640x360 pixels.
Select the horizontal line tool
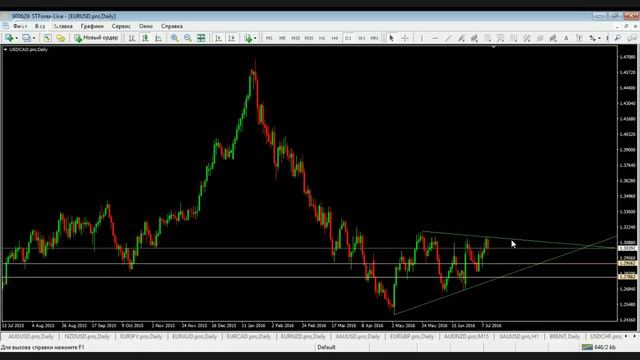435,38
